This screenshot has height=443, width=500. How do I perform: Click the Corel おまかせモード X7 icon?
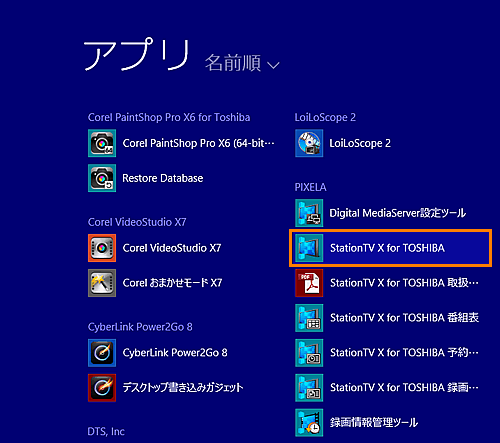[x=102, y=283]
